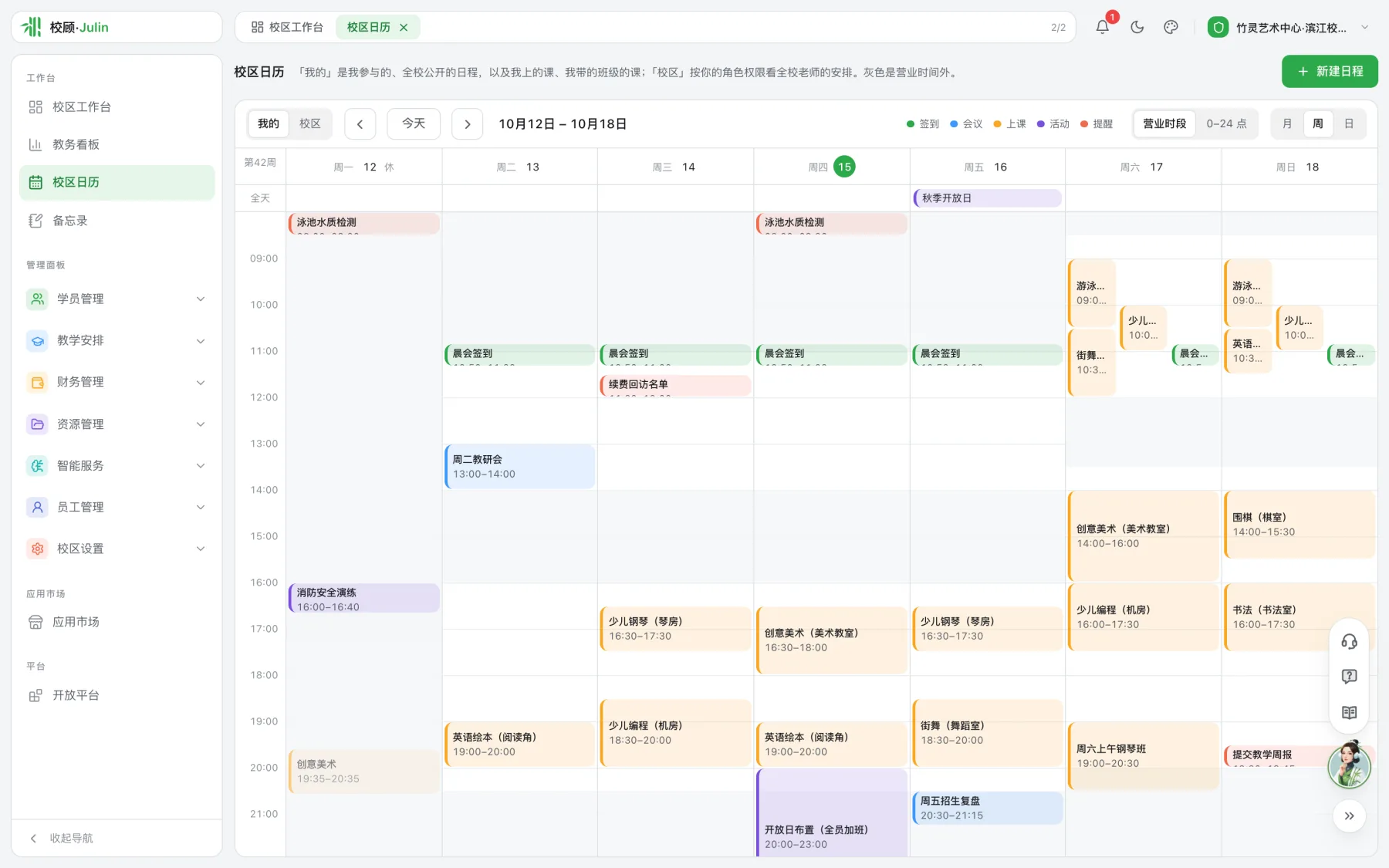Expand 智能服务 menu
The width and height of the screenshot is (1389, 868).
[117, 465]
